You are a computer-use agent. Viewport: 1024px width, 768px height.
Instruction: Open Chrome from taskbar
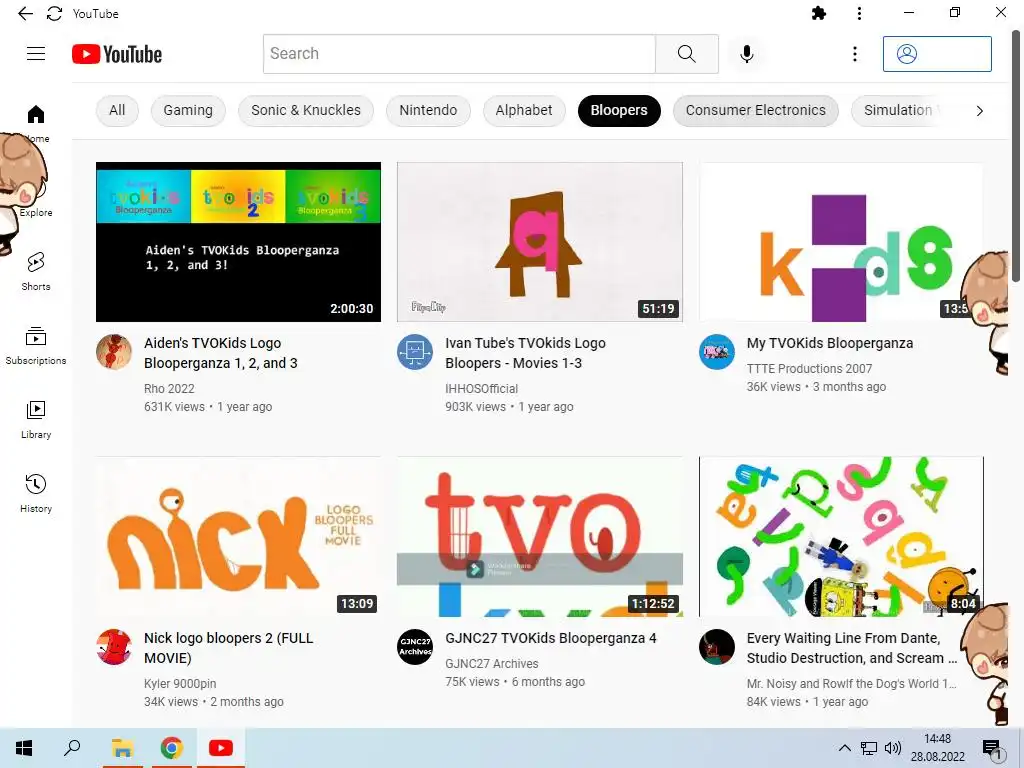172,748
